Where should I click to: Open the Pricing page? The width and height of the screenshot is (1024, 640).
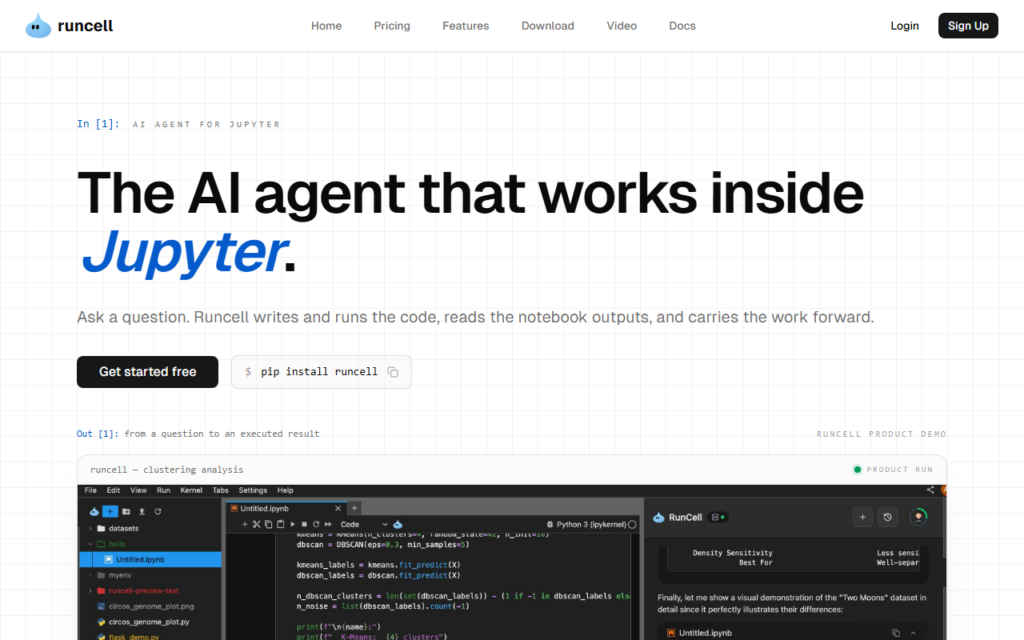click(392, 25)
